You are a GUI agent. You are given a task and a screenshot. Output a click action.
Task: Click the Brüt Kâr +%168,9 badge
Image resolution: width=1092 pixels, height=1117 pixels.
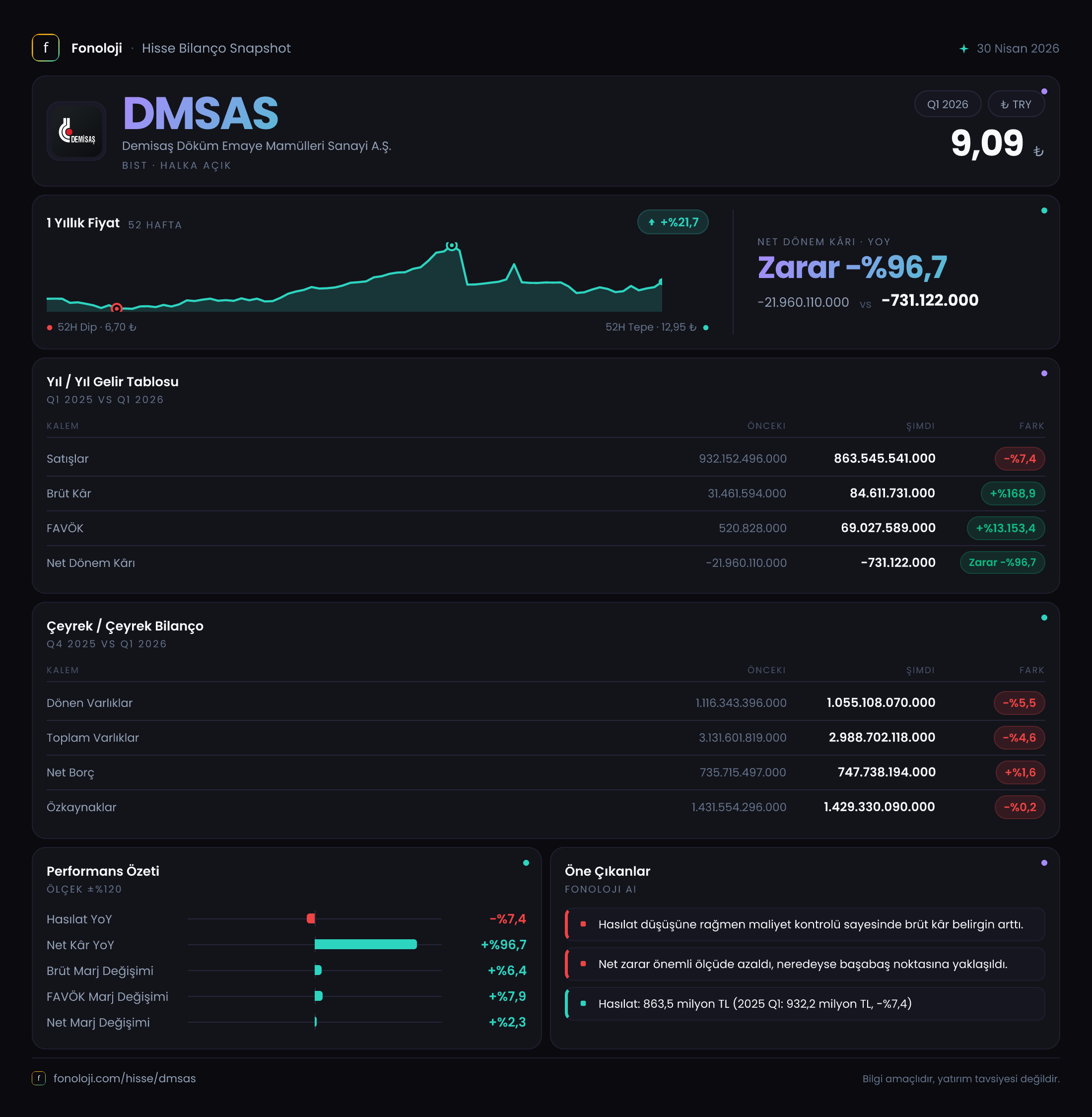[x=1012, y=493]
